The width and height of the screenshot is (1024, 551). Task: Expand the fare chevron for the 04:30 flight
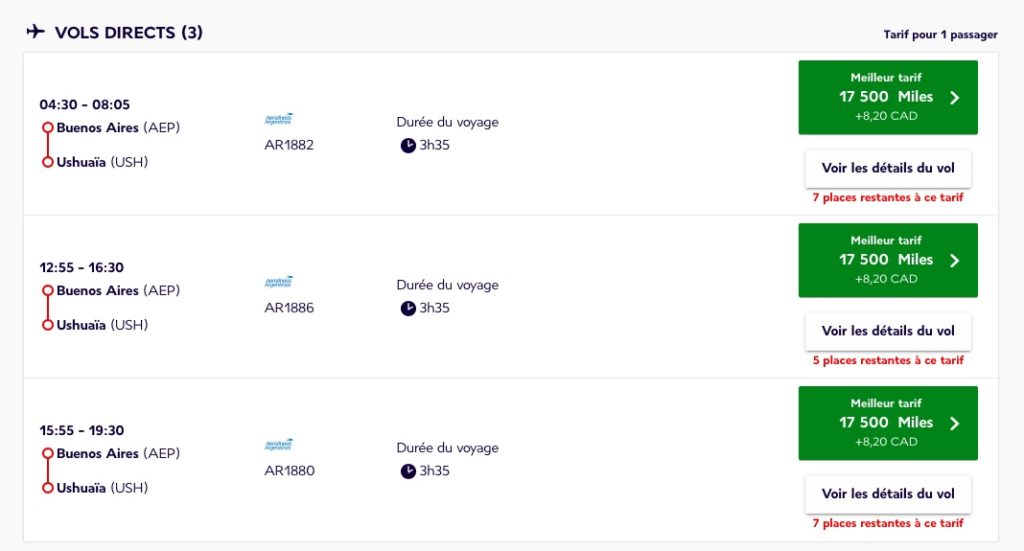[954, 97]
